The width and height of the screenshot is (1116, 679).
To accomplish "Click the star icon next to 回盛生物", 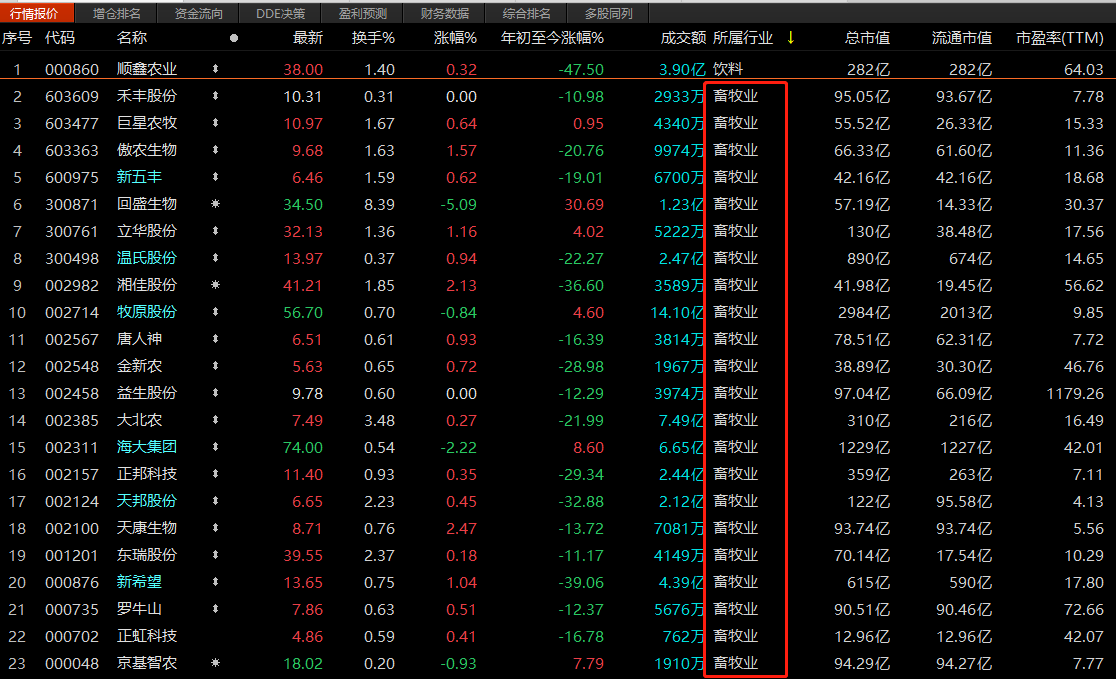I will coord(215,204).
